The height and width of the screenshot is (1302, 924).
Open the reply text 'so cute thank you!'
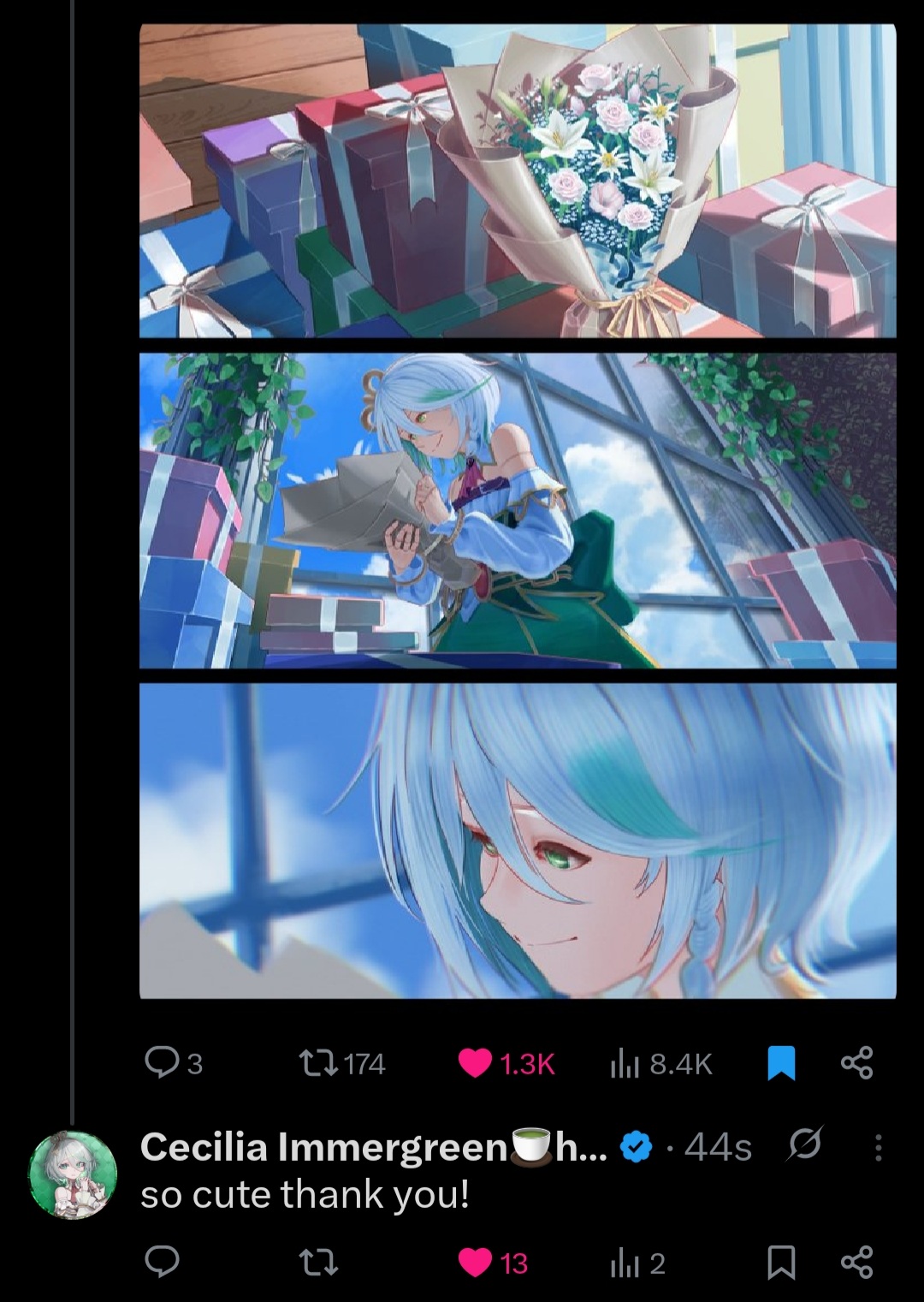point(305,1196)
